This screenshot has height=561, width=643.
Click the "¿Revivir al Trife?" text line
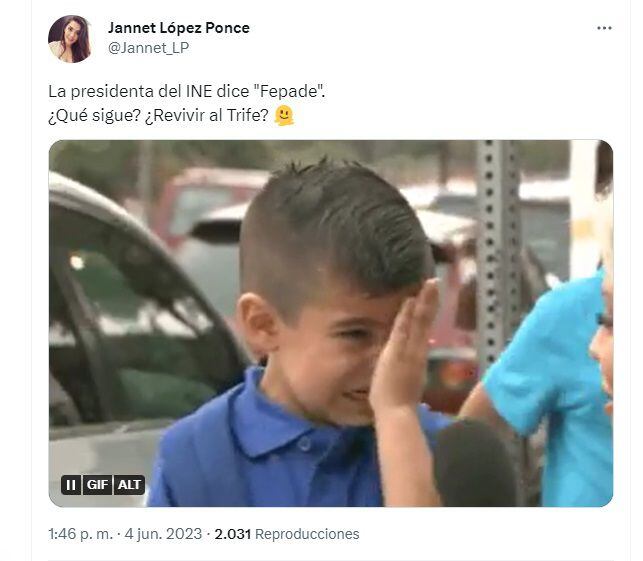206,115
